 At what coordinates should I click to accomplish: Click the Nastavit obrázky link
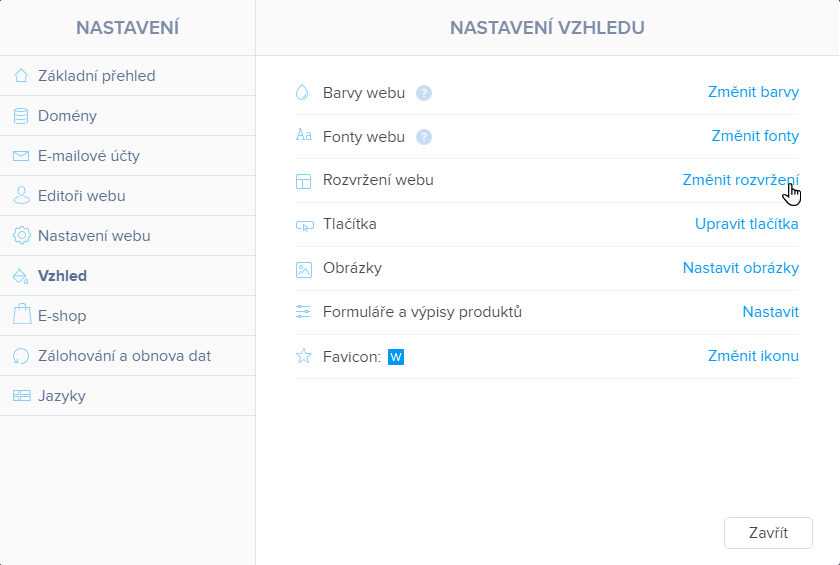(741, 268)
